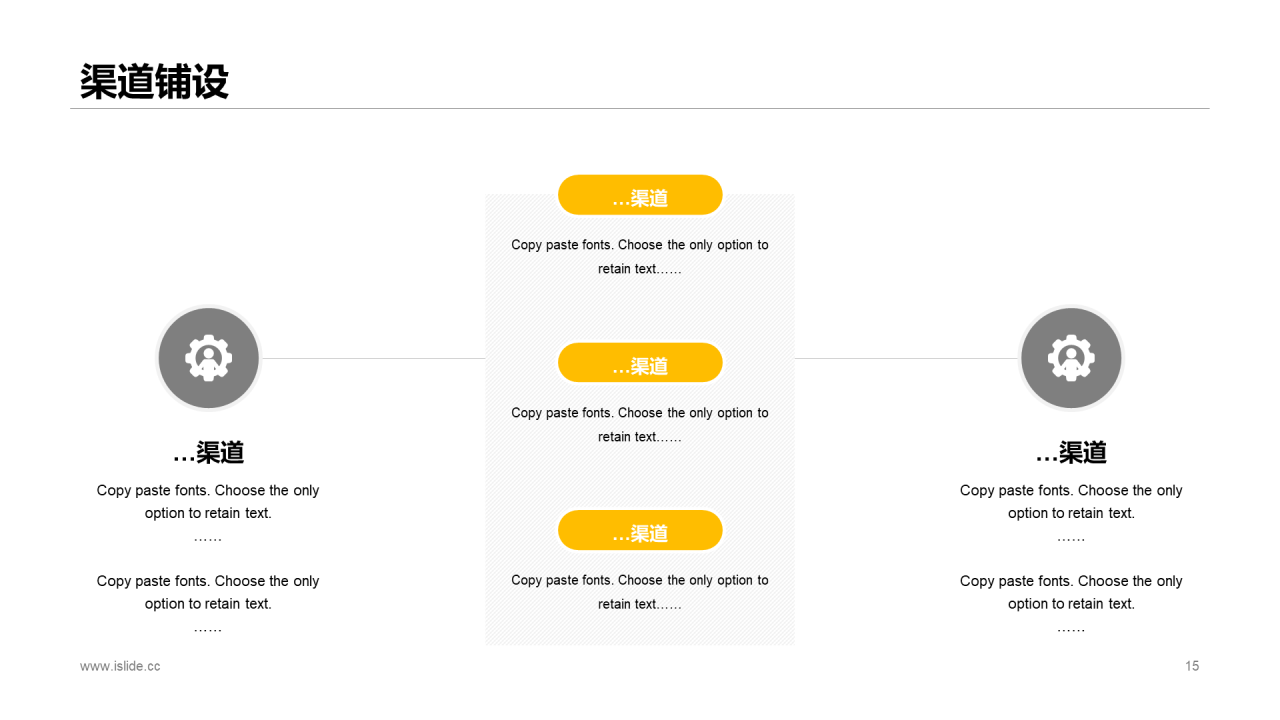Click the connector line beside the right icon

906,358
